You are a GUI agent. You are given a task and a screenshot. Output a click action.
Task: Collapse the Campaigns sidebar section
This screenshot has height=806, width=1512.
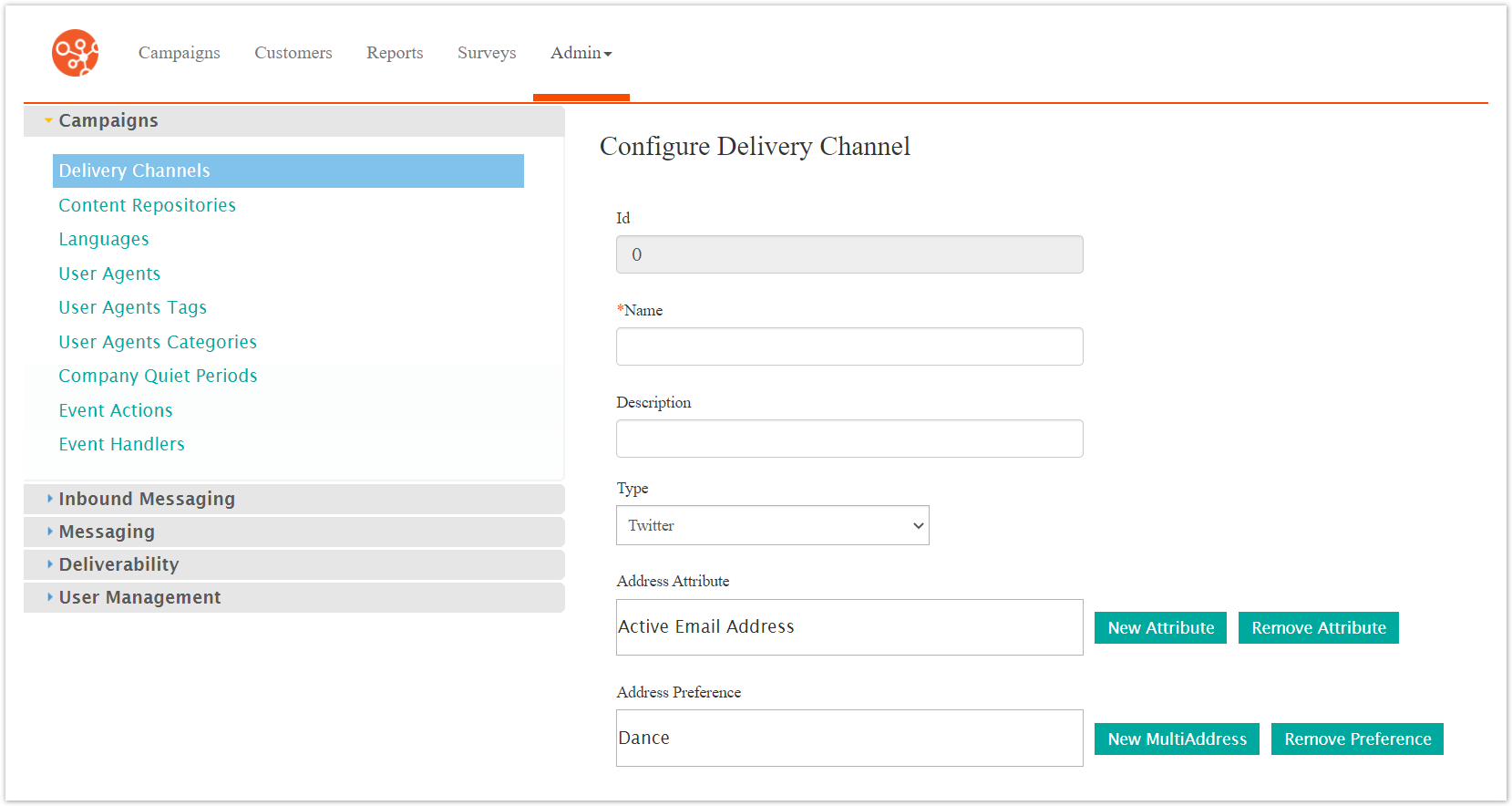tap(108, 120)
